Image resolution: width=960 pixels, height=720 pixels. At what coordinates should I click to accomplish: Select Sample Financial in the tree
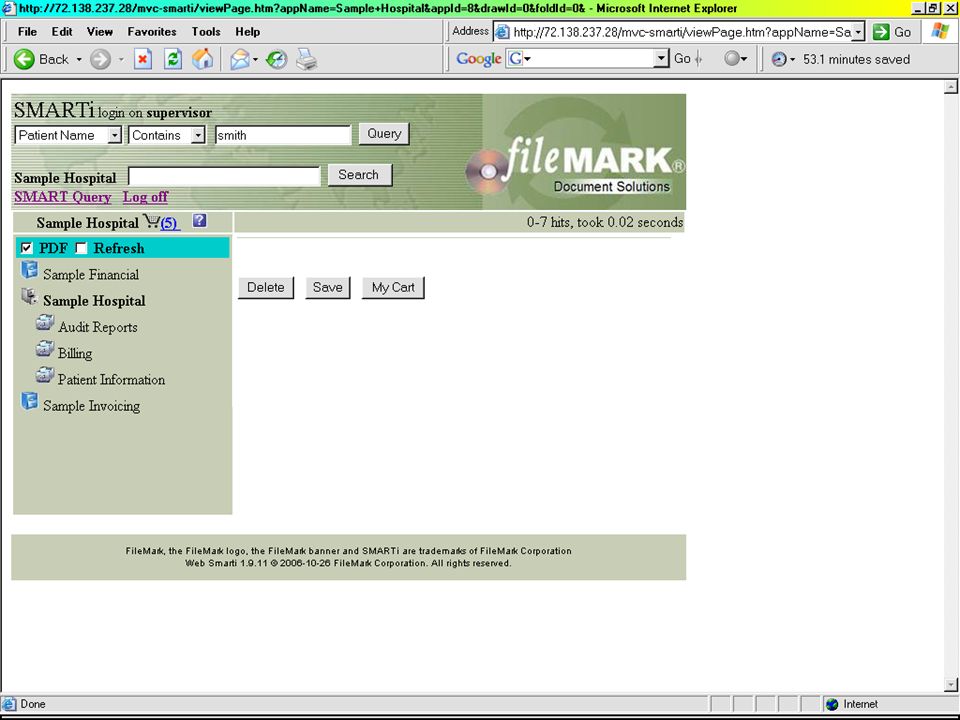(x=91, y=275)
